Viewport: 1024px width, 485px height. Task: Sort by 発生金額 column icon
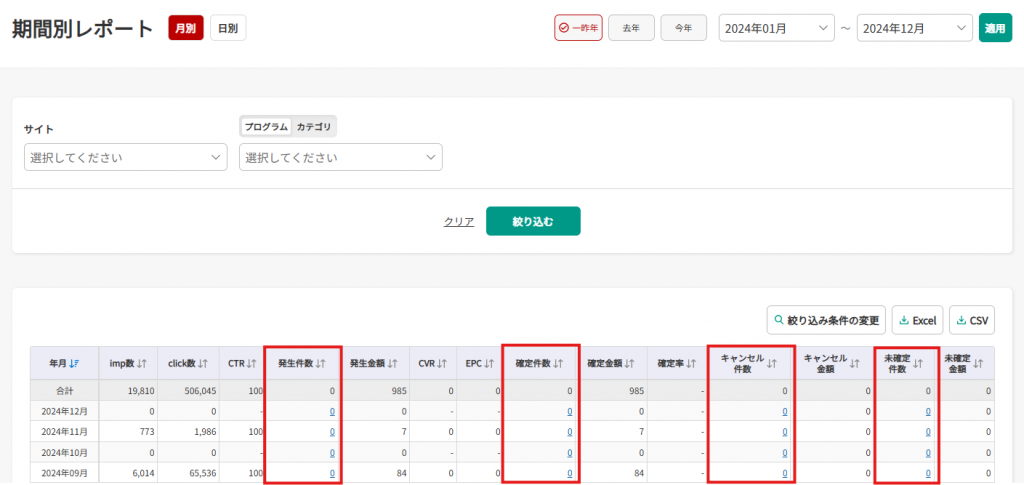click(x=392, y=364)
